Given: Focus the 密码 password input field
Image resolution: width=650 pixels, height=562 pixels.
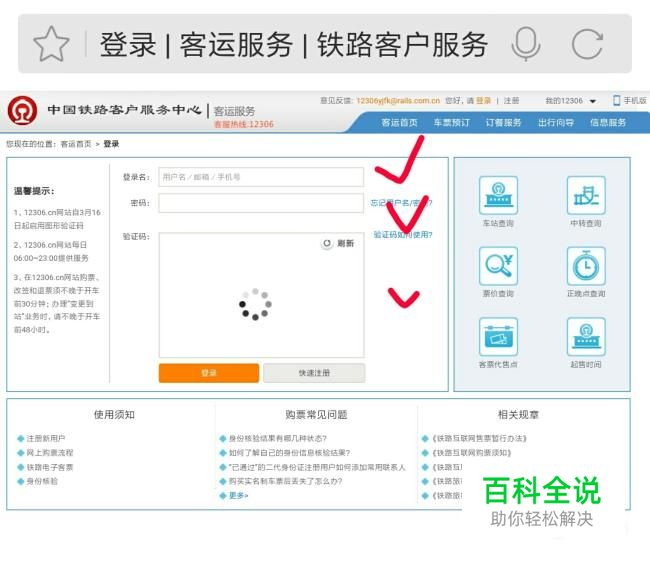Looking at the screenshot, I should point(261,203).
